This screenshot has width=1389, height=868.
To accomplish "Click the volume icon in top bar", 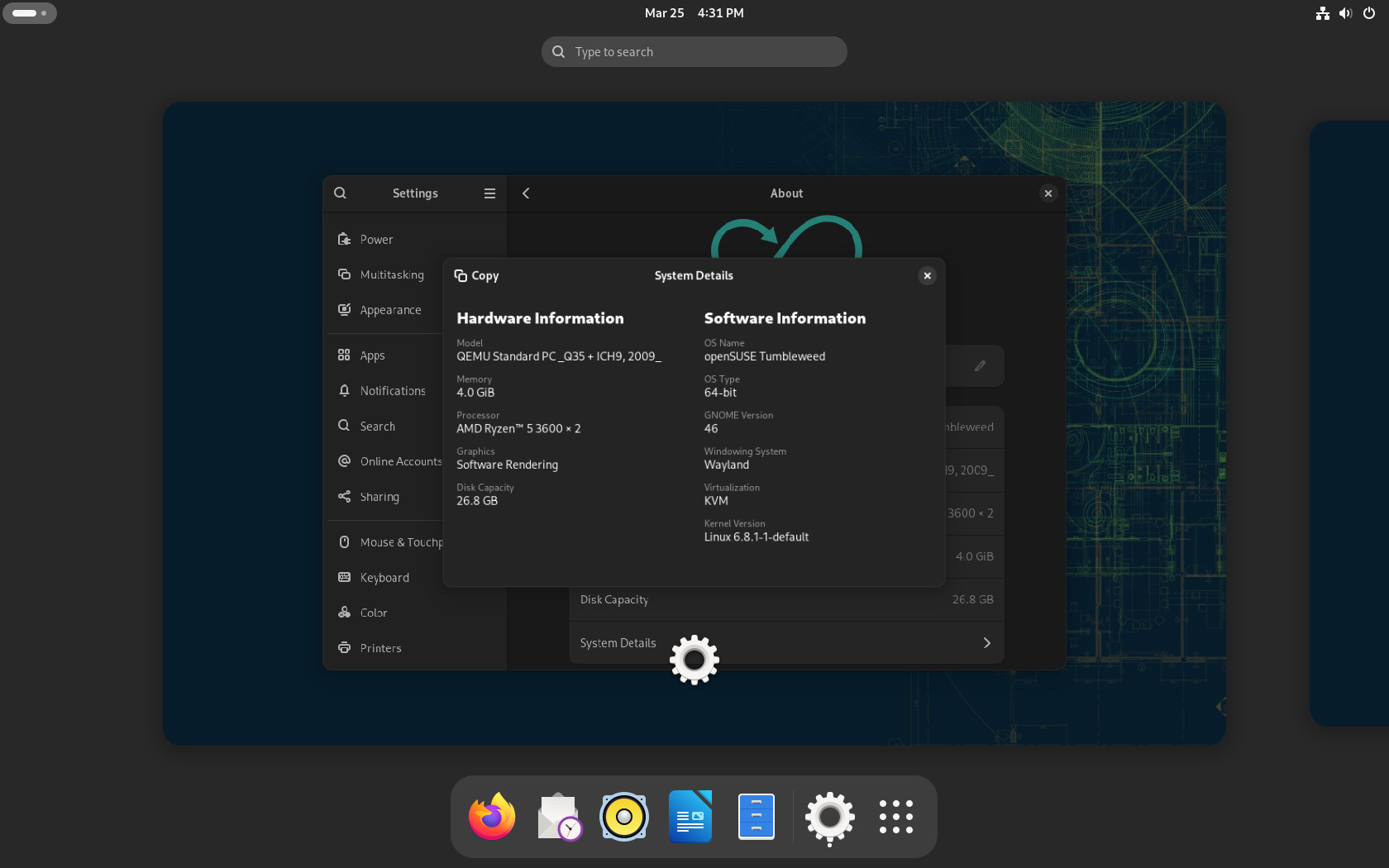I will (x=1346, y=13).
